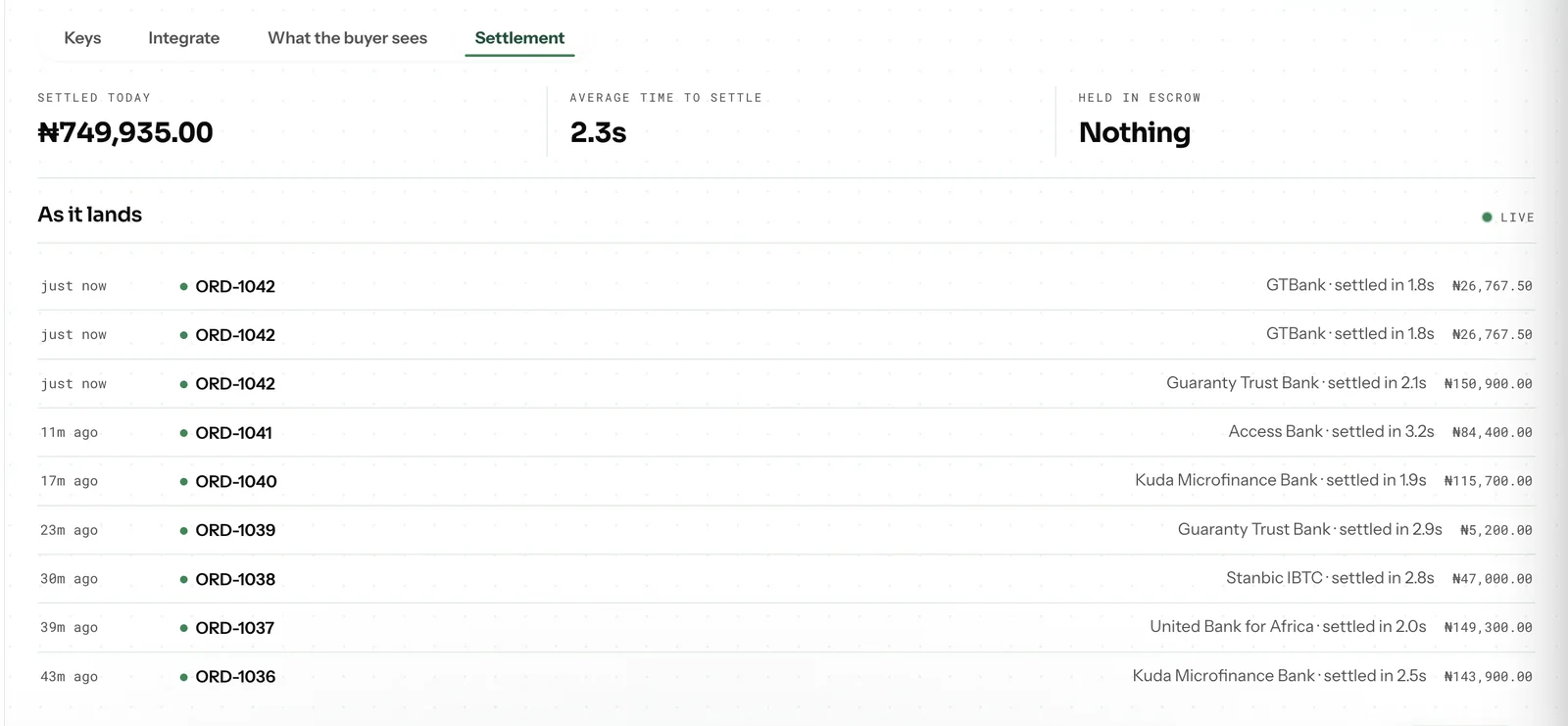Click the green status dot beside ORD-1041
This screenshot has height=726, width=1568.
(183, 433)
